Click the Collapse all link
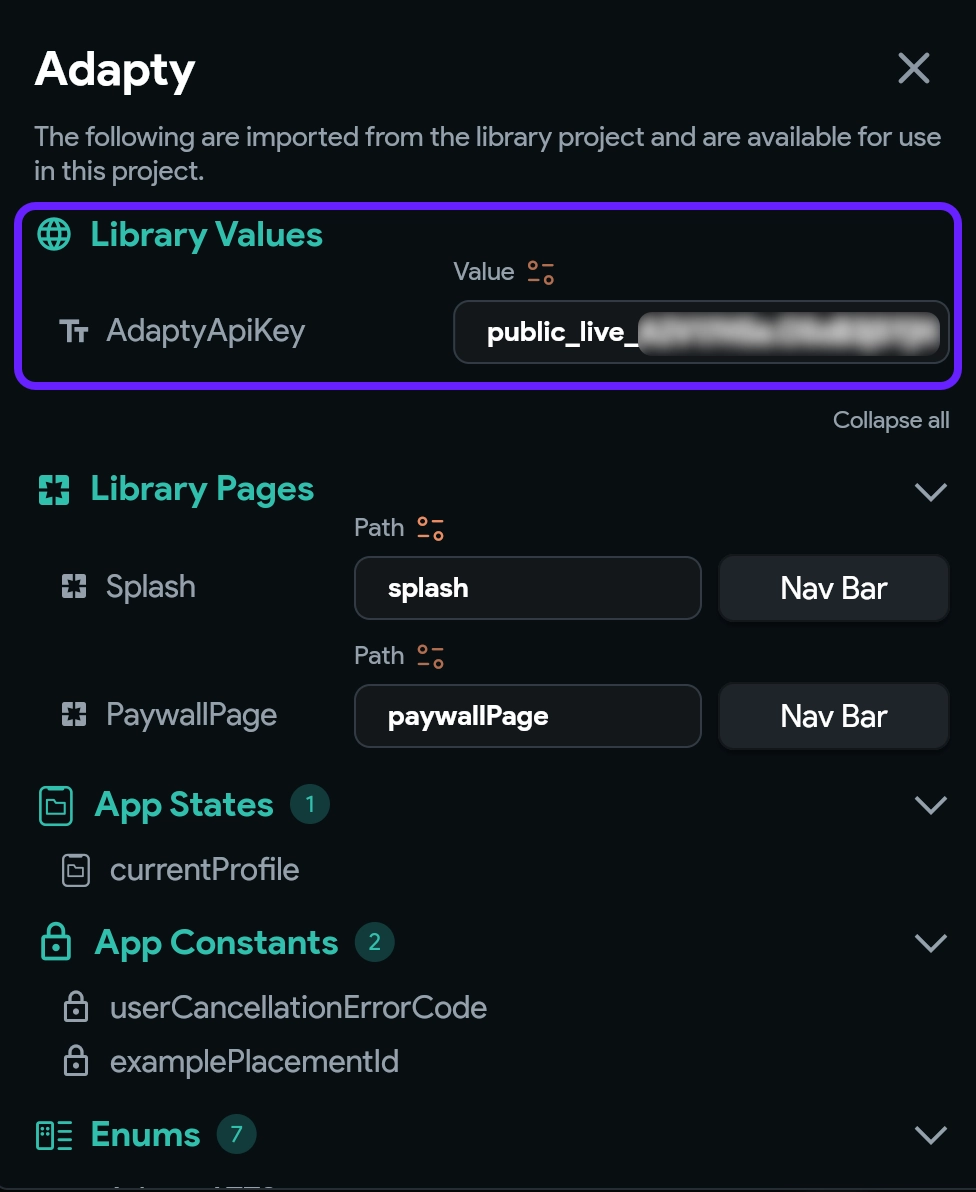Image resolution: width=976 pixels, height=1192 pixels. click(x=890, y=420)
